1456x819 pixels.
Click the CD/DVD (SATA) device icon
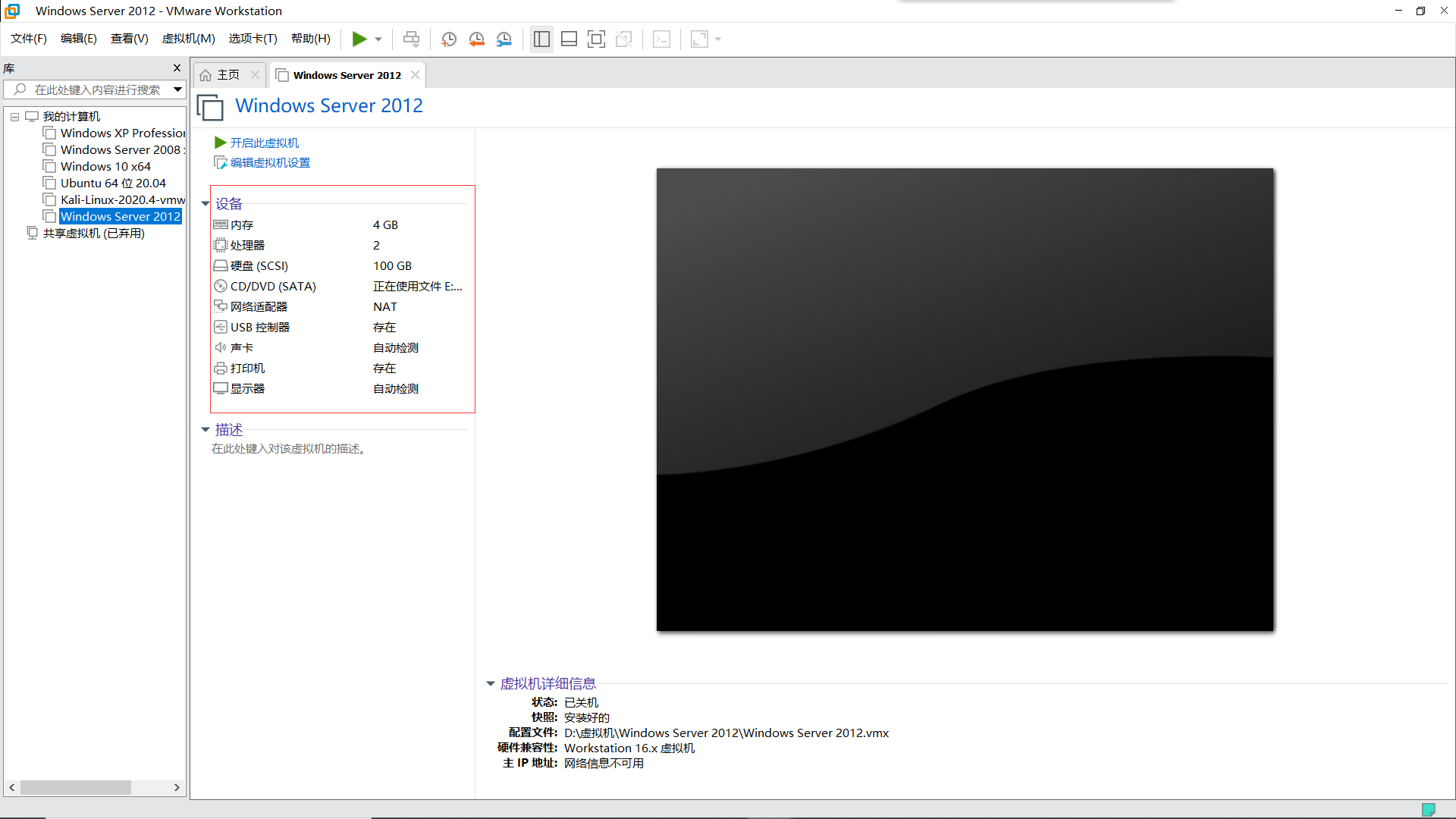(221, 286)
